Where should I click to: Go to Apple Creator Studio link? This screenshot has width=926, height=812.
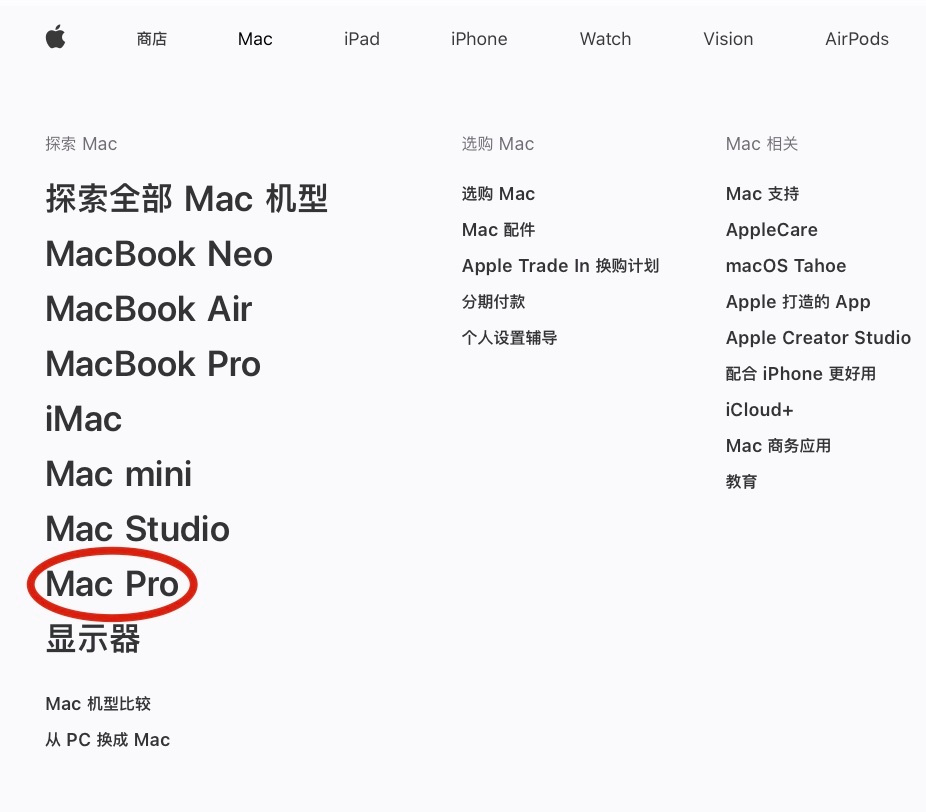point(818,338)
